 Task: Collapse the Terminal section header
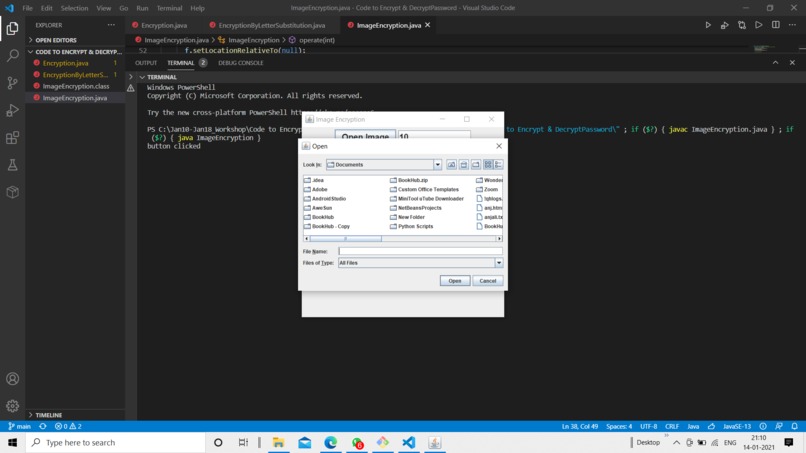[161, 77]
